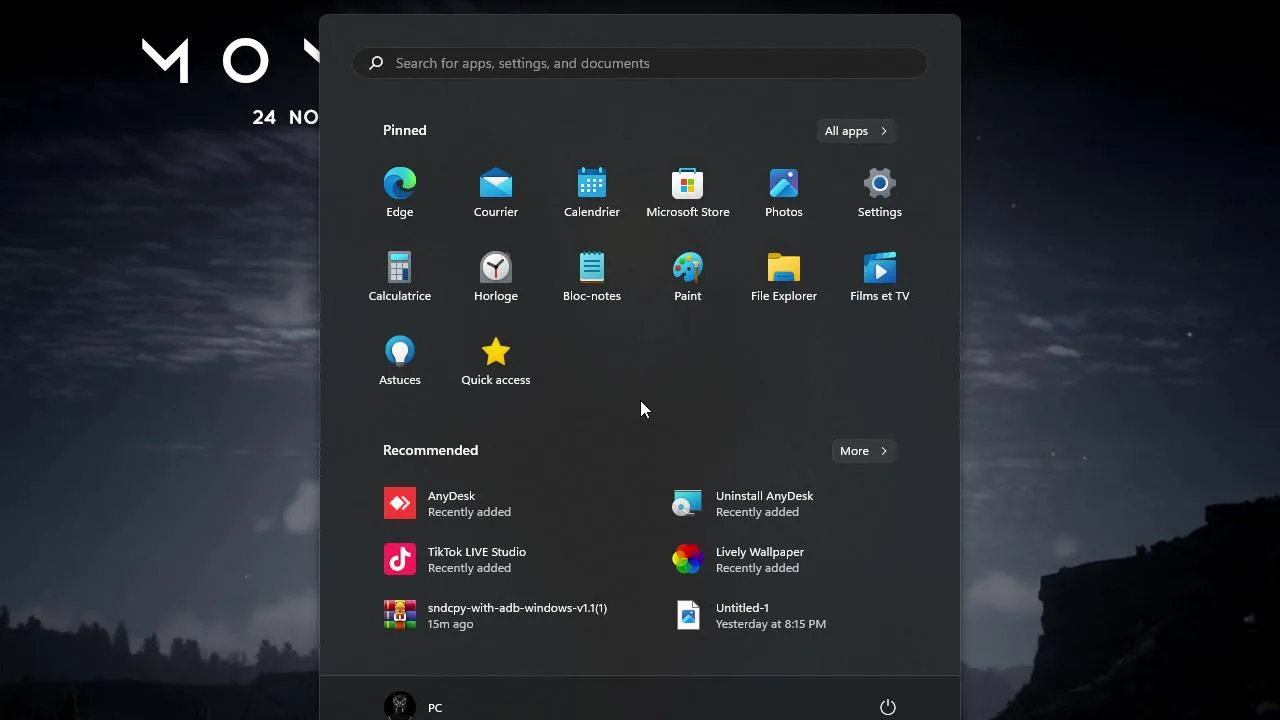Click the "15m ago" timestamp text

click(451, 624)
